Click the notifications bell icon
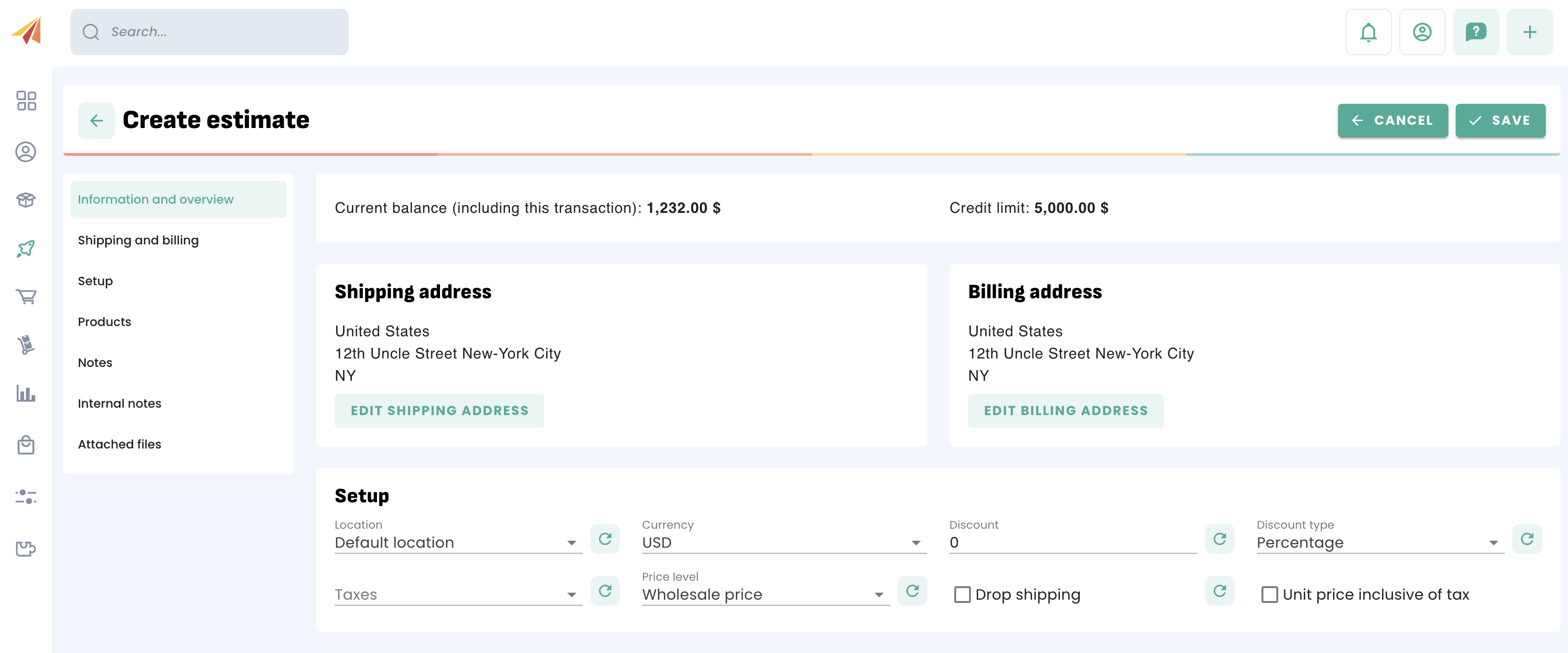Screen dimensions: 1568x653 pyautogui.click(x=1368, y=32)
